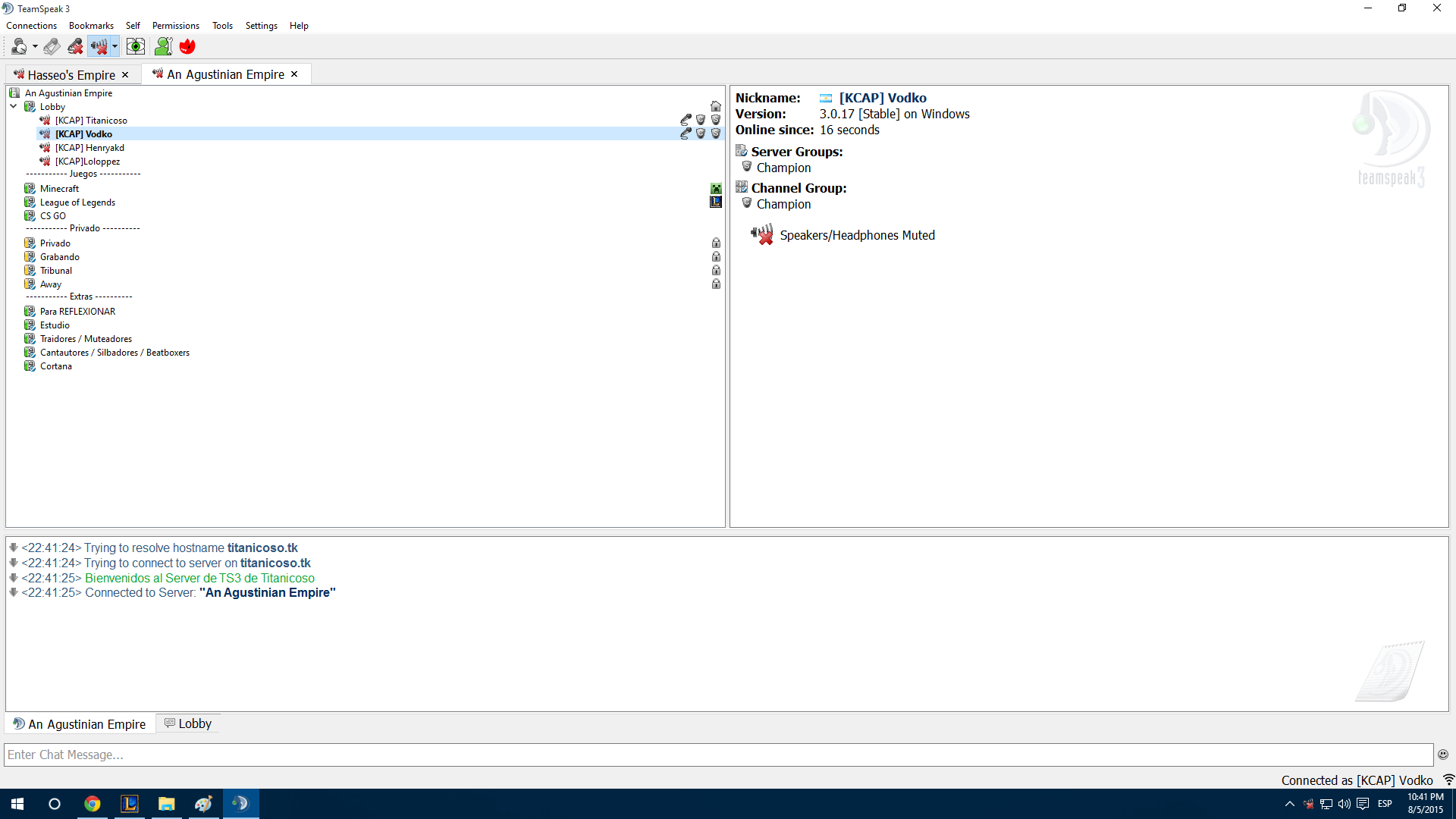Image resolution: width=1456 pixels, height=819 pixels.
Task: Select the An Agustinian Empire server root
Action: point(68,93)
